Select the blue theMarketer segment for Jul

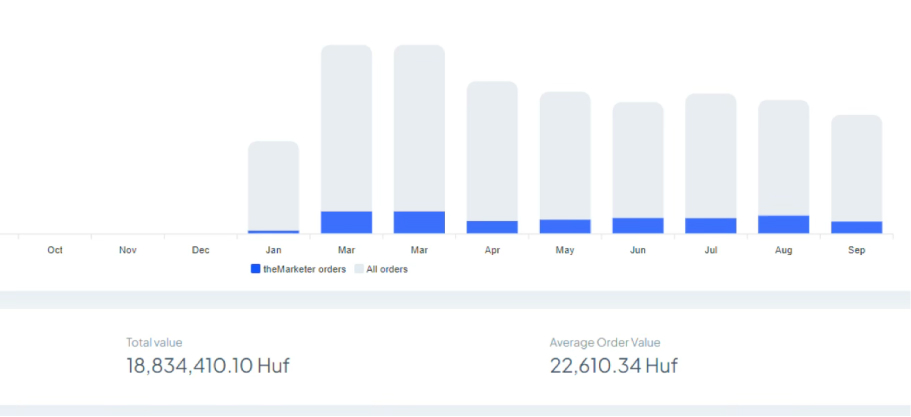710,225
